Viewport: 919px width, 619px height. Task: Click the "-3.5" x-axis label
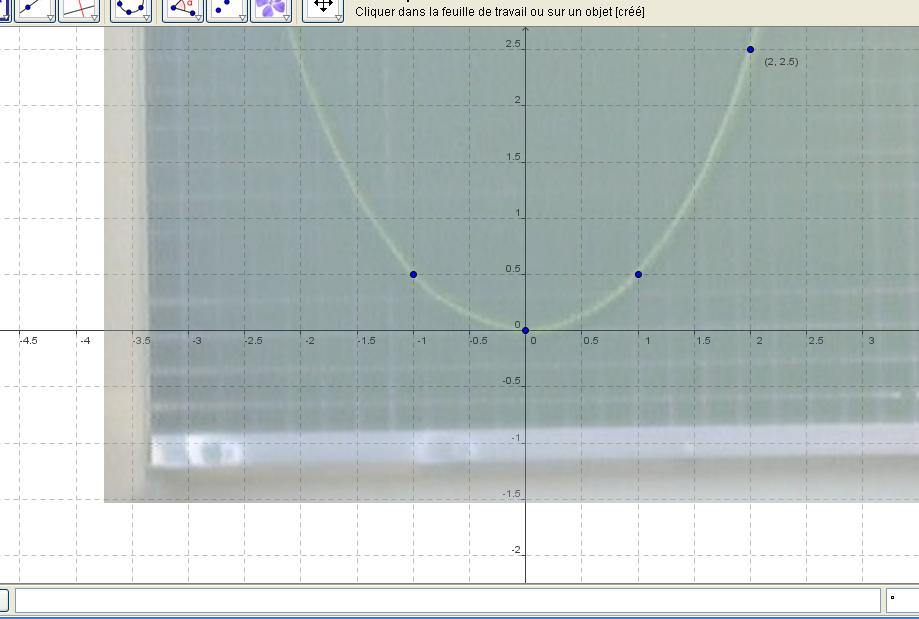pyautogui.click(x=141, y=341)
